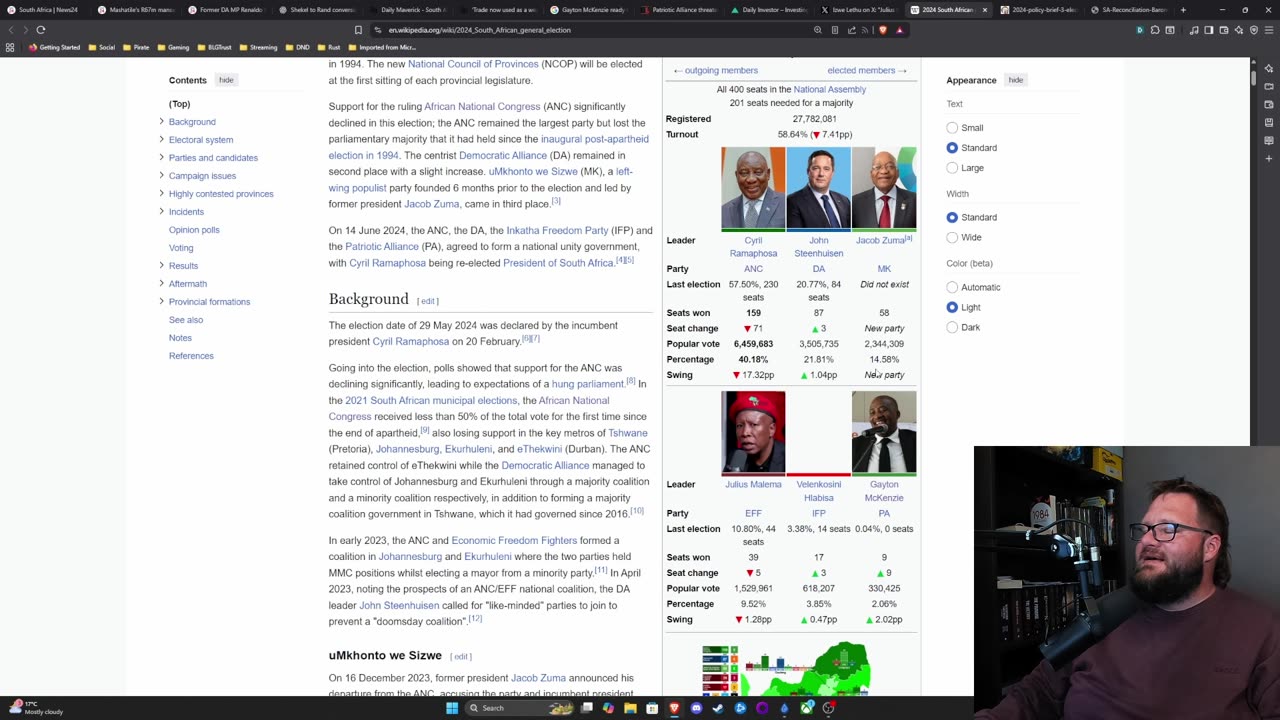Click the address bar URL field
The height and width of the screenshot is (720, 1280).
[590, 30]
